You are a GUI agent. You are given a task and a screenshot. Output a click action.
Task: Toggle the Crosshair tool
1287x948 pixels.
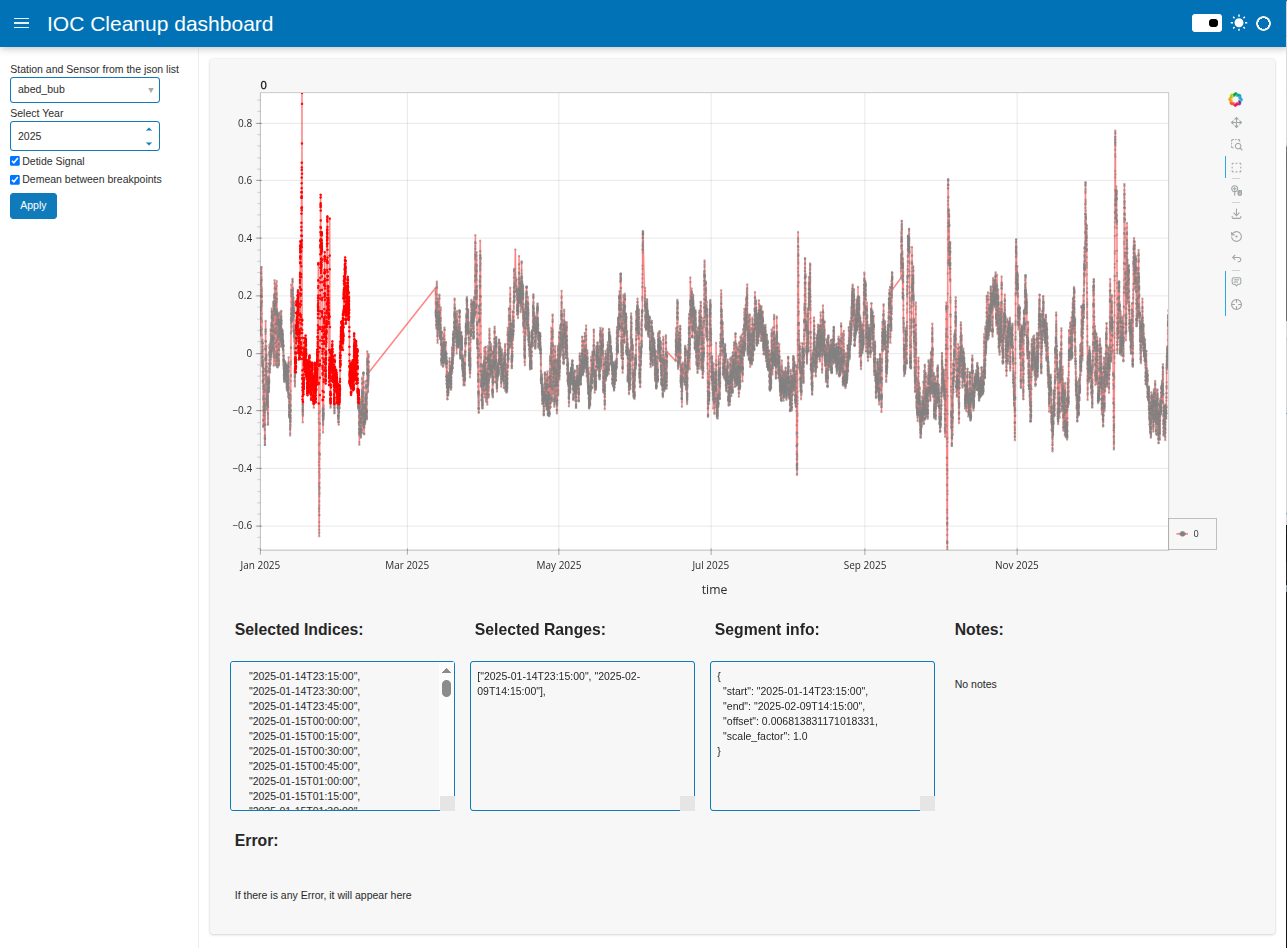coord(1236,305)
